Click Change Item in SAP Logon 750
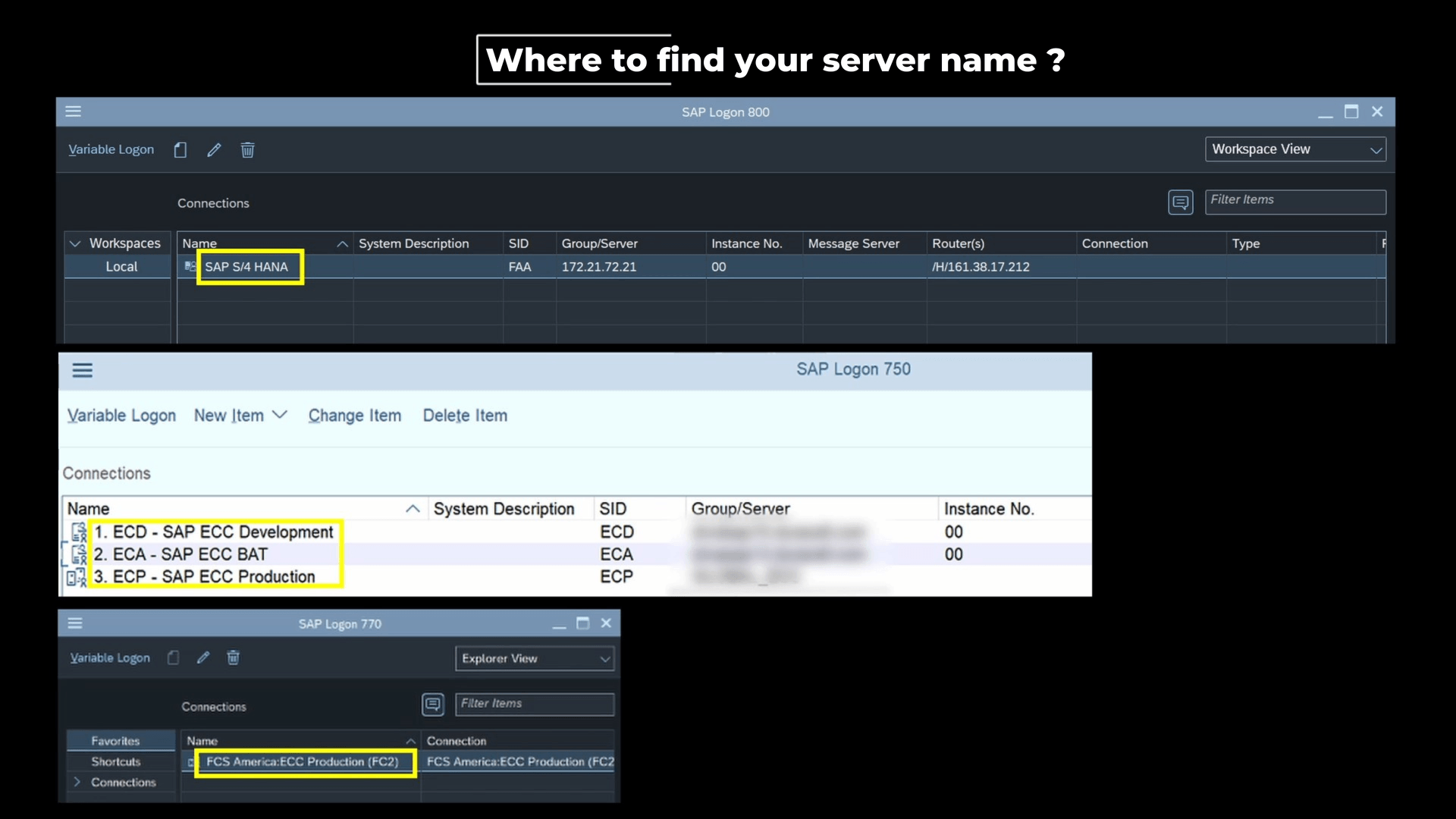1456x819 pixels. click(355, 415)
